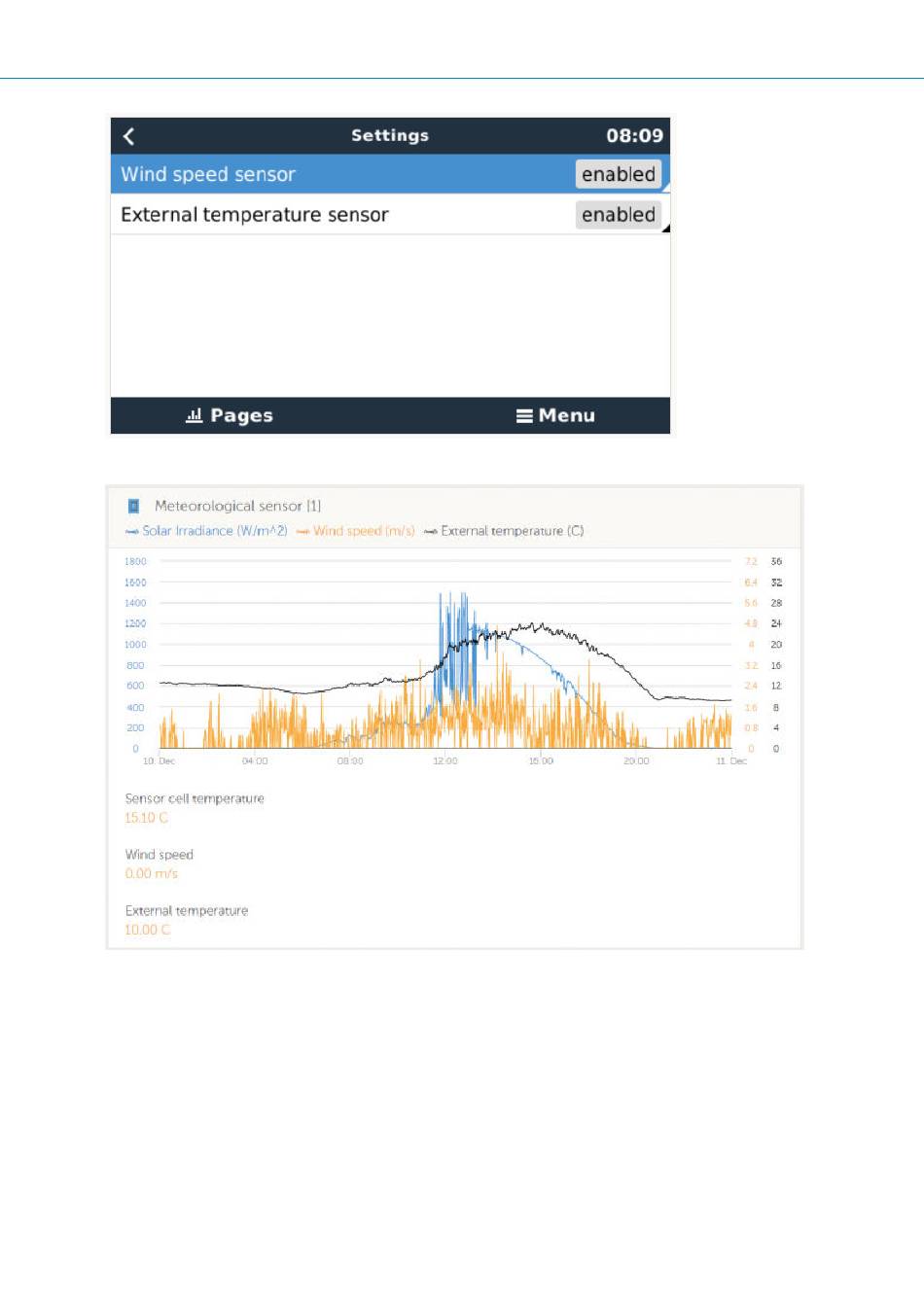924x1307 pixels.
Task: Click the Wind speed label under the chart
Action: point(160,855)
